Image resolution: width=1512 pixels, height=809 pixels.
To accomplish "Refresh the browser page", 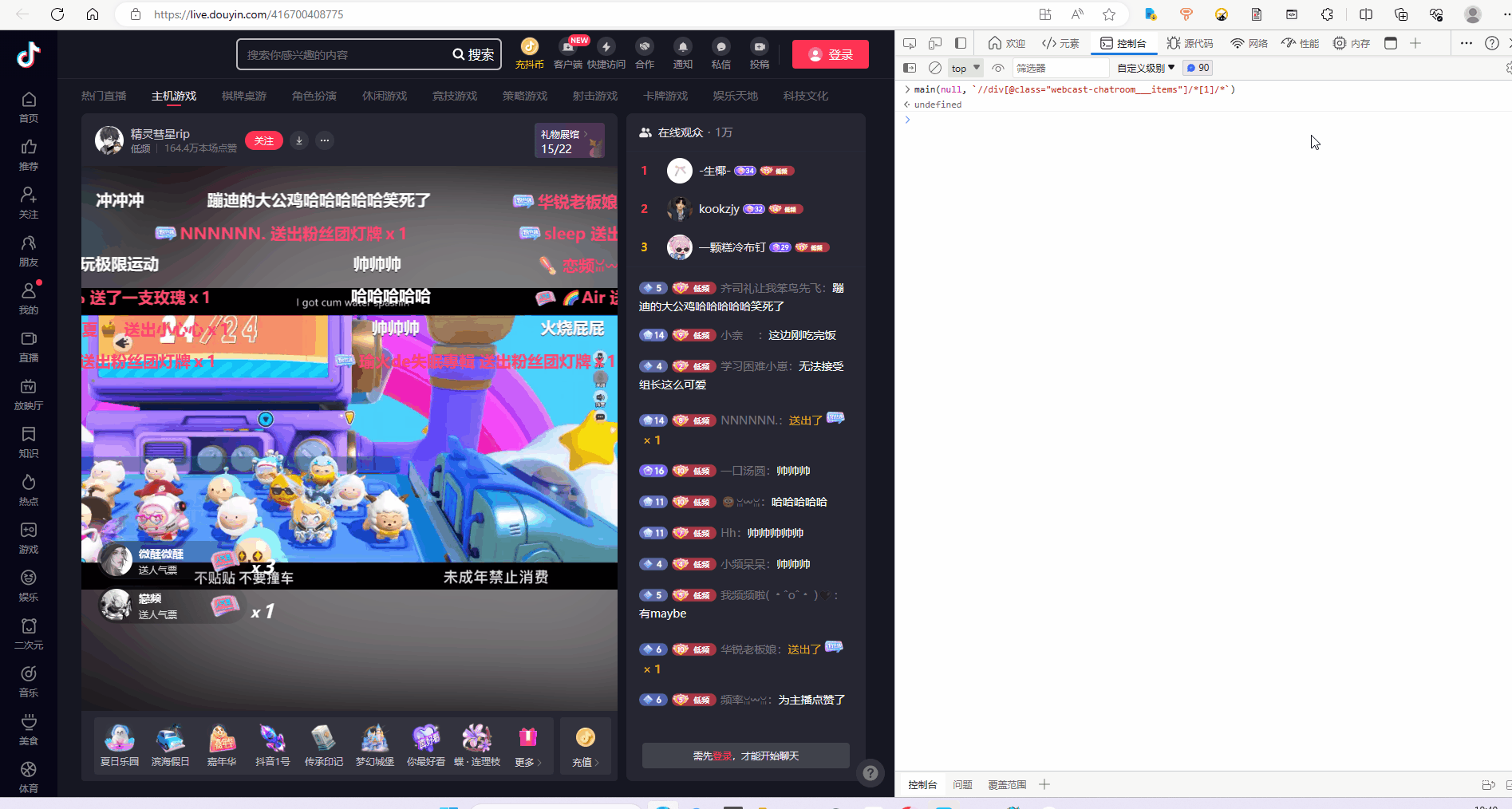I will coord(57,14).
